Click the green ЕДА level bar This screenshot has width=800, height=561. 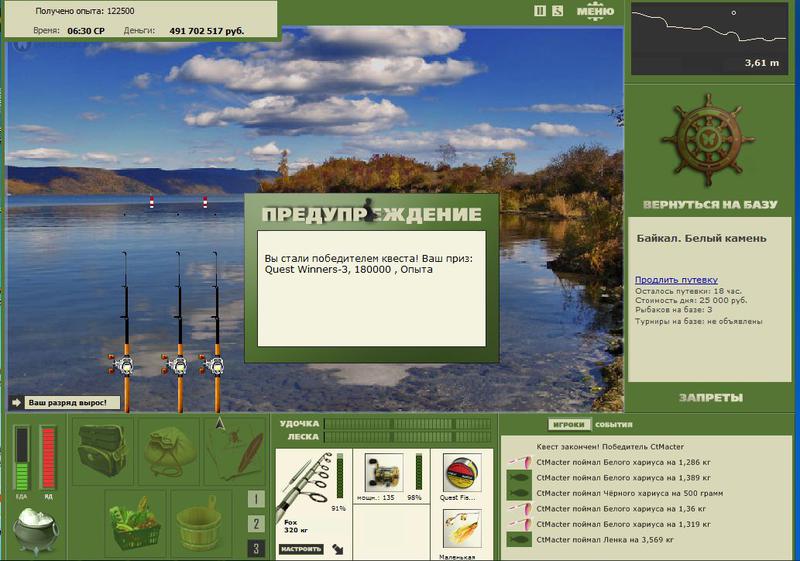coord(21,458)
